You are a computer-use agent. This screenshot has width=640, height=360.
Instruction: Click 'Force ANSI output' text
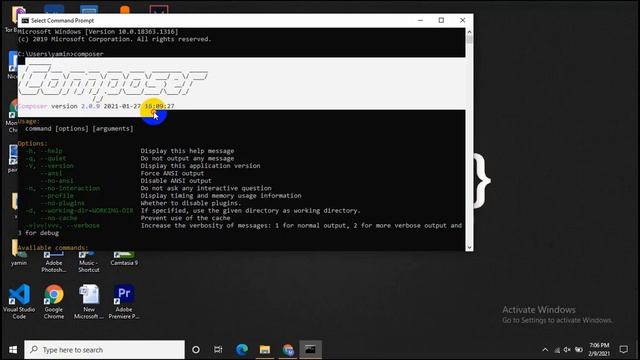172,173
